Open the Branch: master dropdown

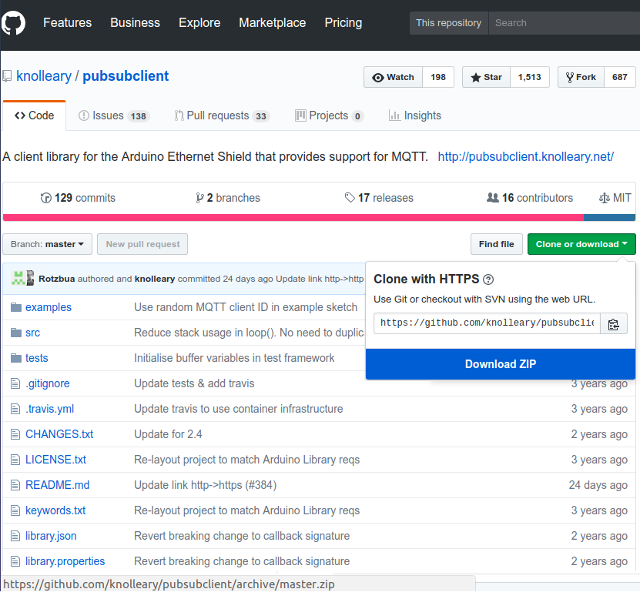[47, 244]
